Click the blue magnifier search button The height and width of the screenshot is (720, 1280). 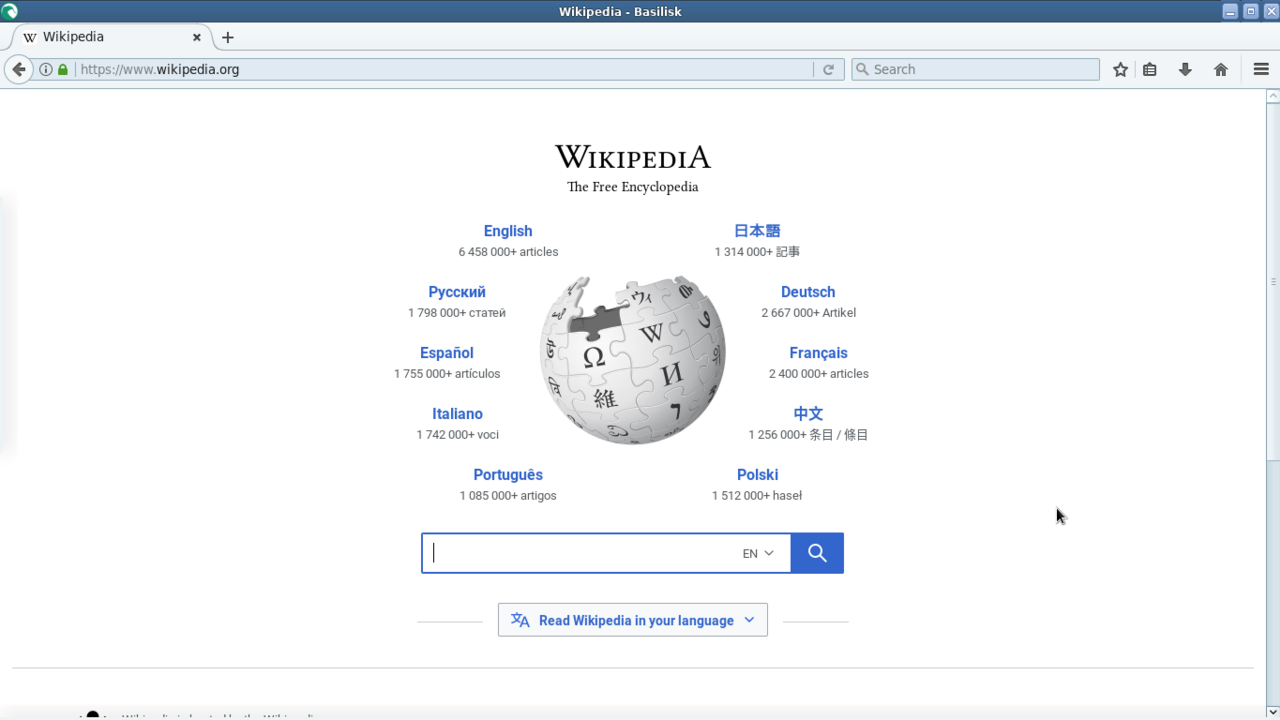[817, 553]
